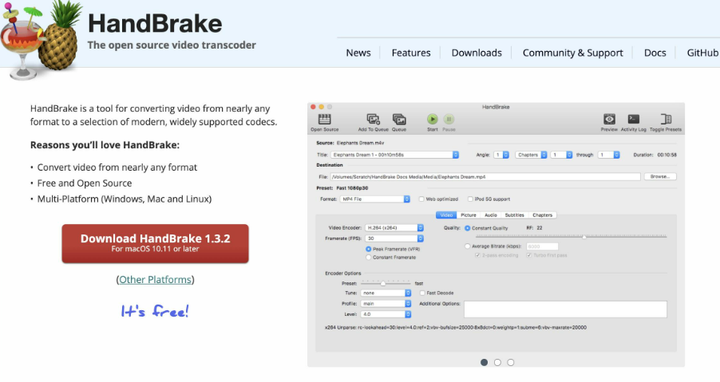720x382 pixels.
Task: Open the Level dropdown set to 4.0
Action: tap(386, 314)
